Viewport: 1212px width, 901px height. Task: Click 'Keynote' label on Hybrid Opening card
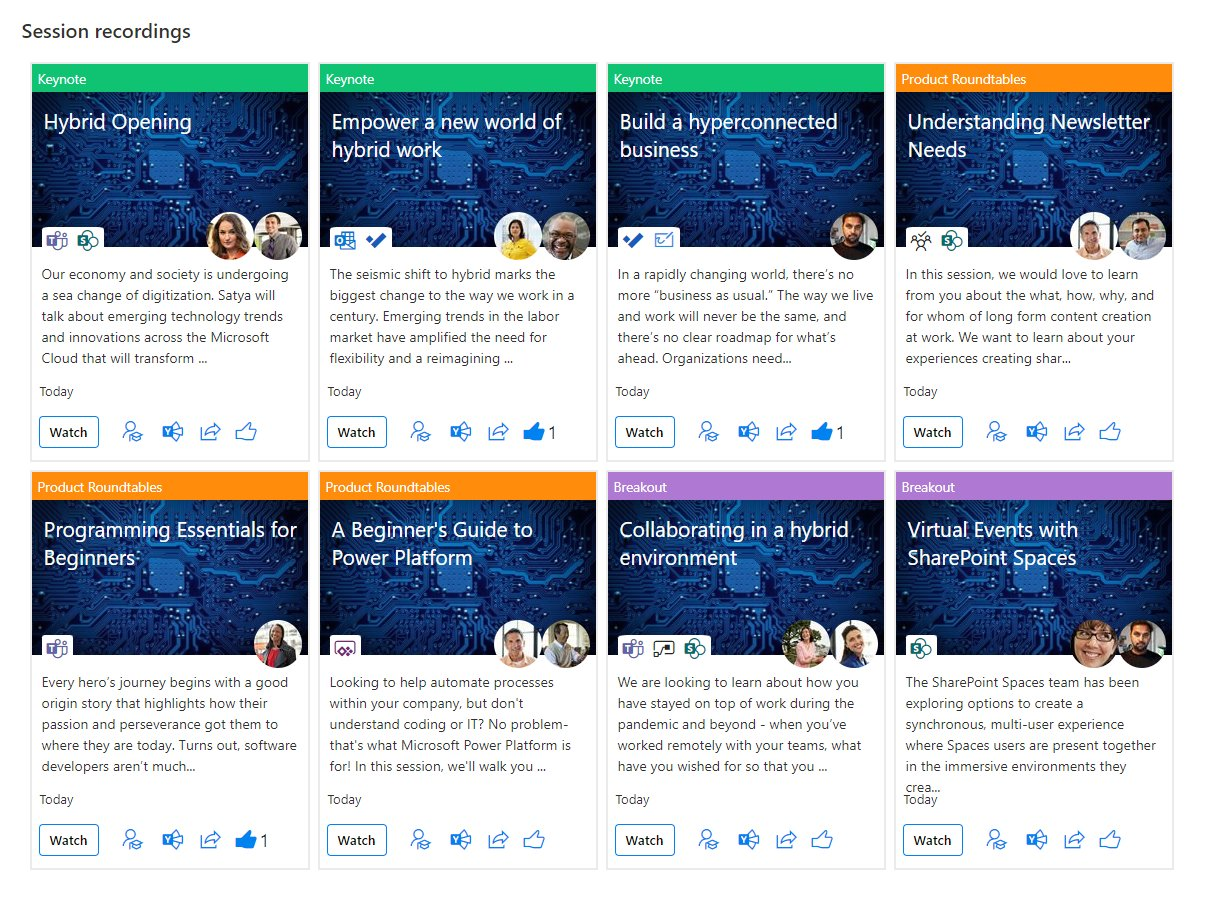point(62,79)
